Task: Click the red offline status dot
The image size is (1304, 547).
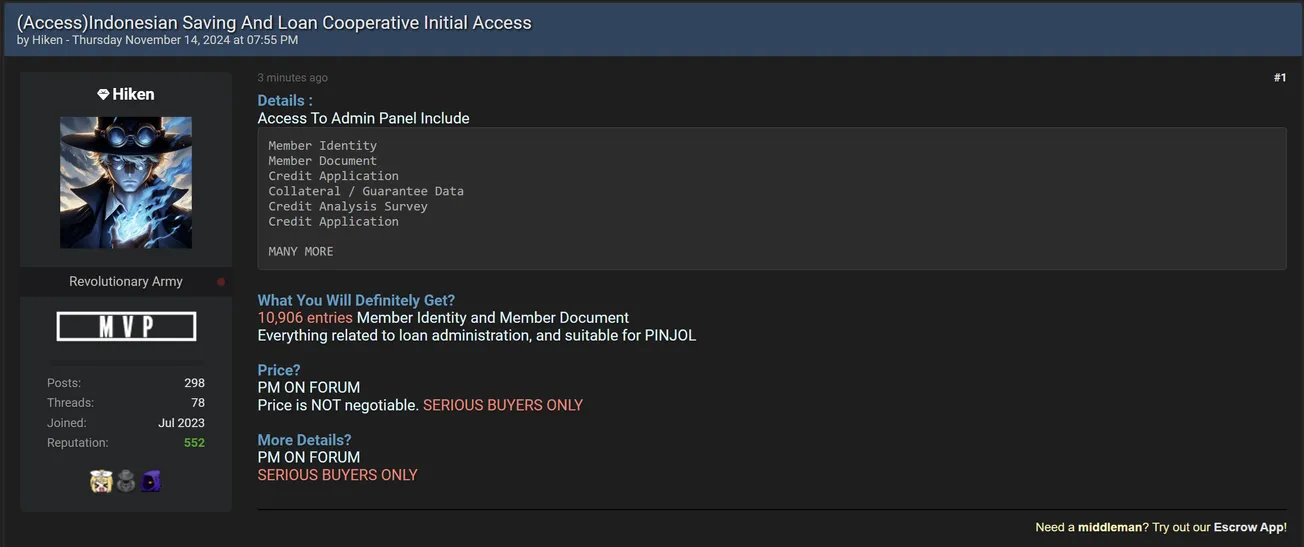Action: click(x=221, y=282)
